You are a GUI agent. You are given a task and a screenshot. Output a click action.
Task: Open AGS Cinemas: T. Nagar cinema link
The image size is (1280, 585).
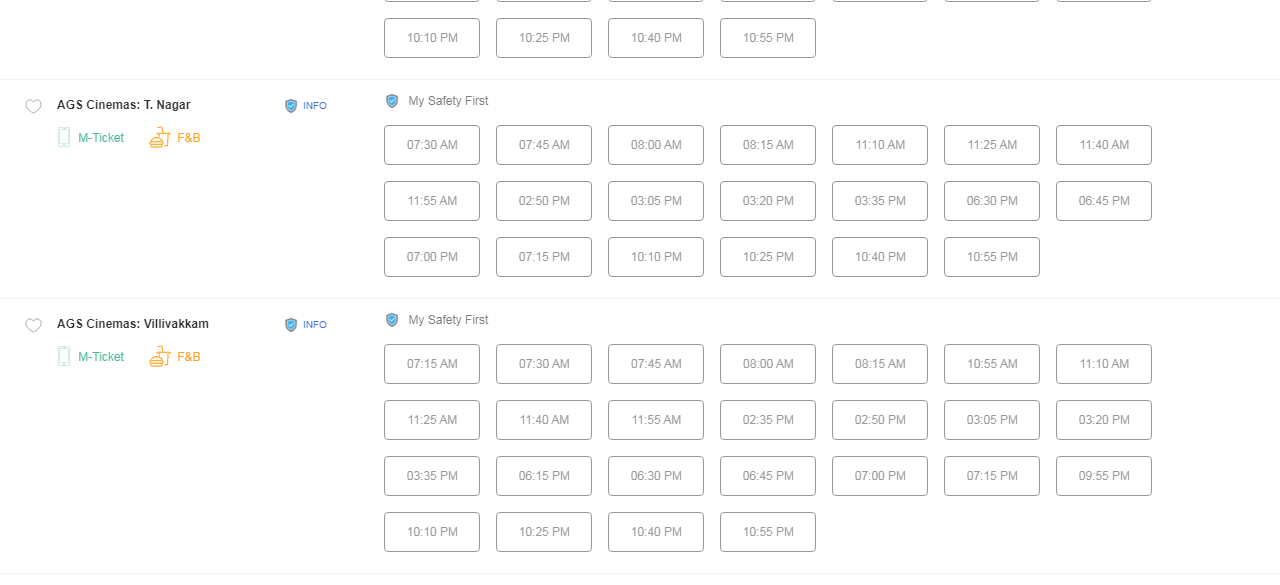pyautogui.click(x=124, y=105)
